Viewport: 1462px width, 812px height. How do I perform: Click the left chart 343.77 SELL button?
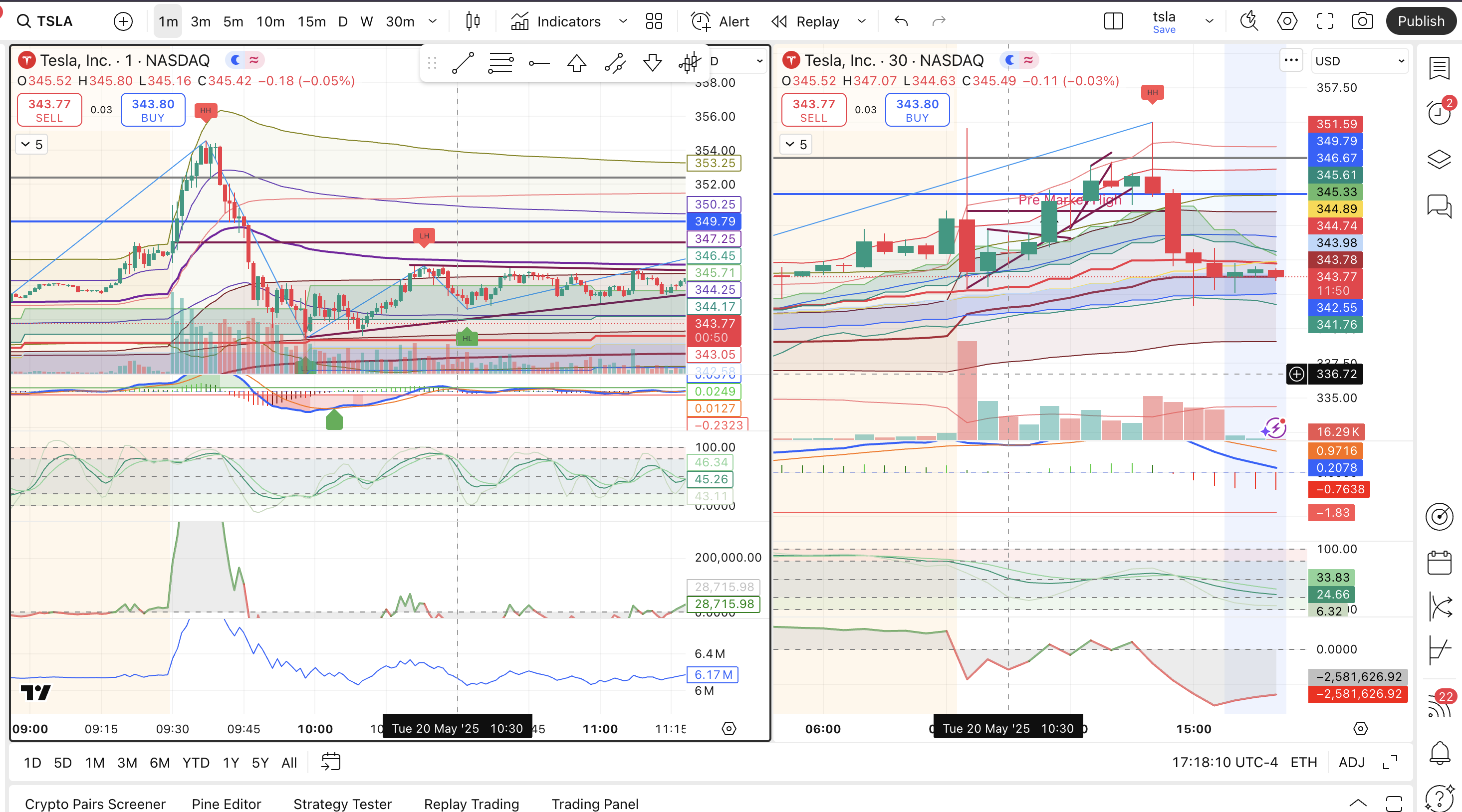point(49,110)
